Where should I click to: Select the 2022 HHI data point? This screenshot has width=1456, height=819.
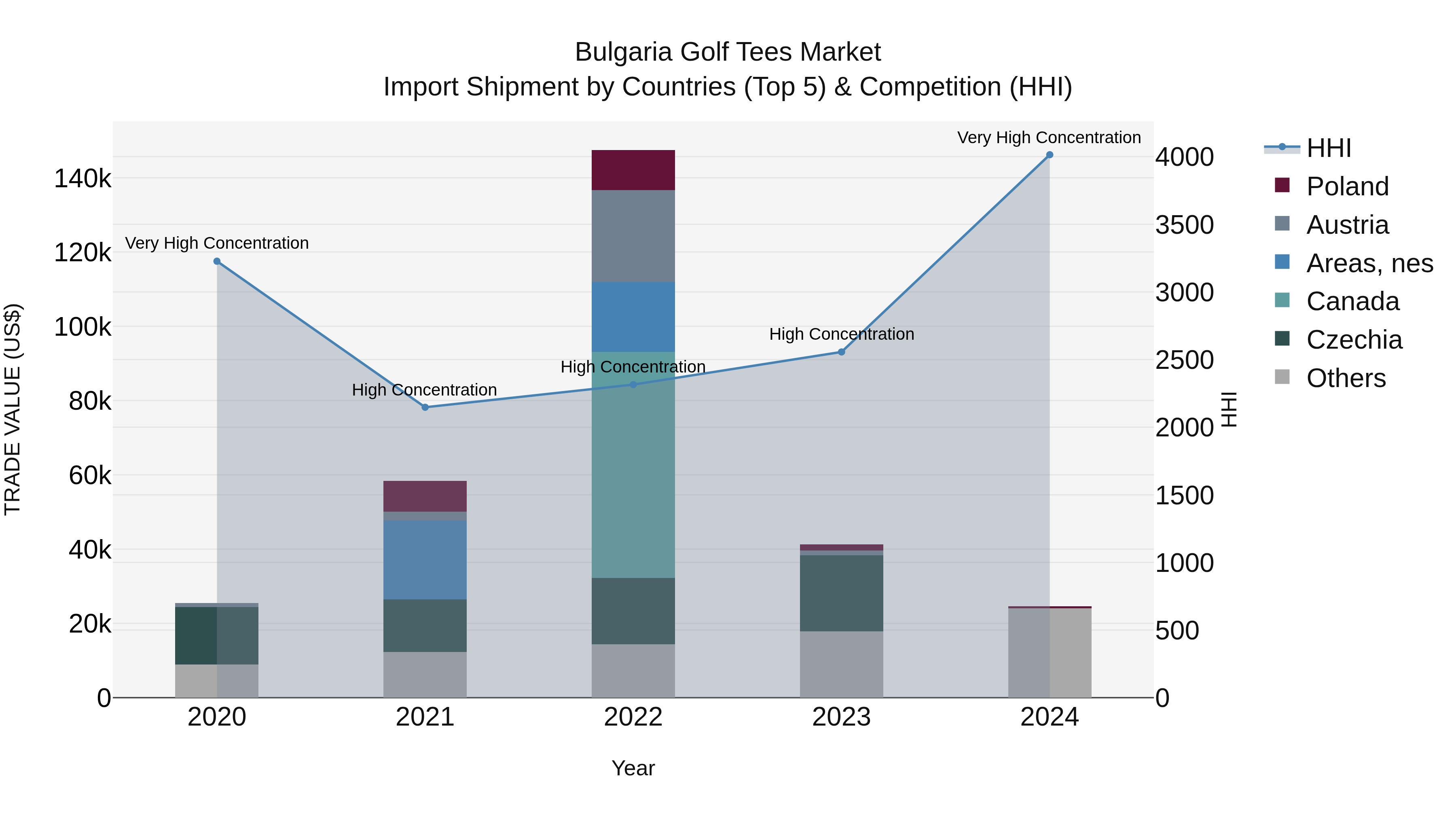(633, 384)
